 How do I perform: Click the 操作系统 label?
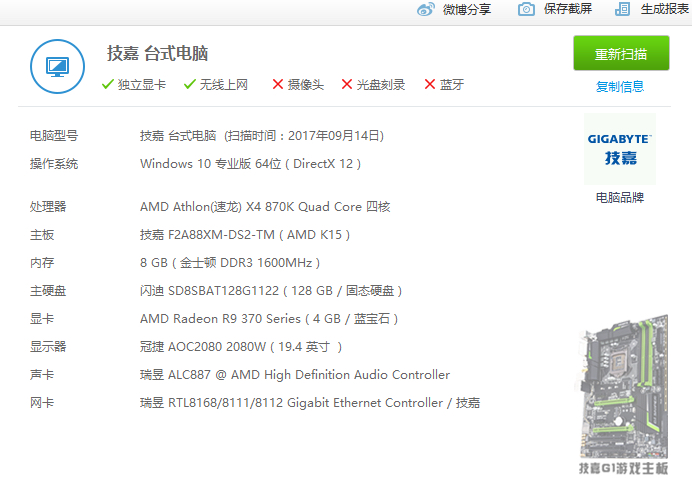(54, 164)
